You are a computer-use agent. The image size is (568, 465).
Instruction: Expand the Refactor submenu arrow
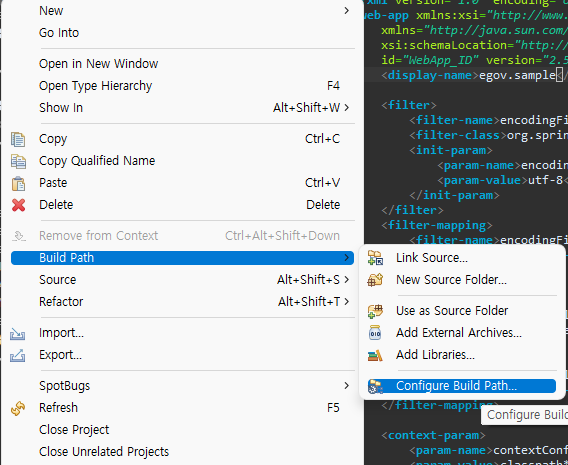coord(347,301)
